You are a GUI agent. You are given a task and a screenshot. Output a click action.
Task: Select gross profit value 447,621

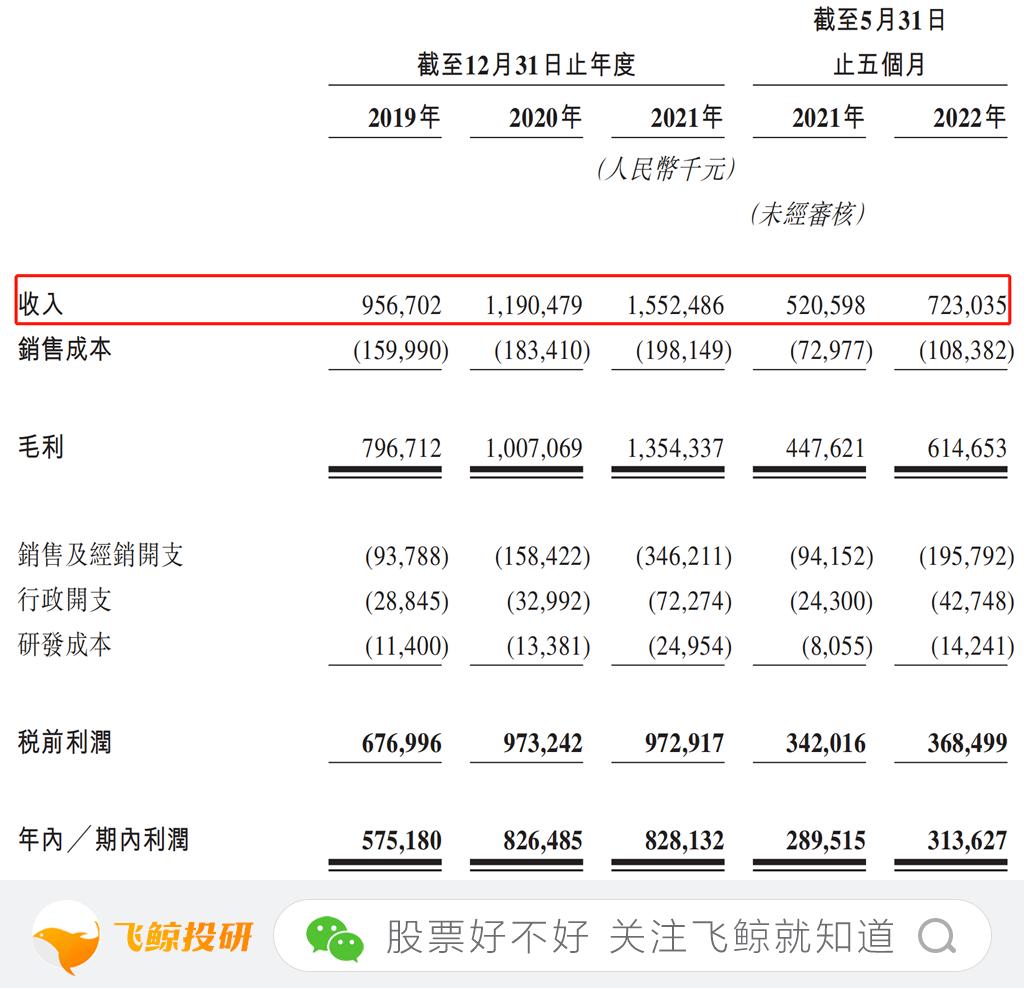825,449
